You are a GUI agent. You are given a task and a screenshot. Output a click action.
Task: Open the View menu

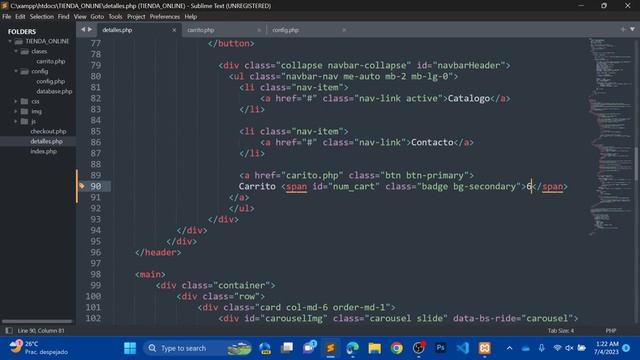80,17
